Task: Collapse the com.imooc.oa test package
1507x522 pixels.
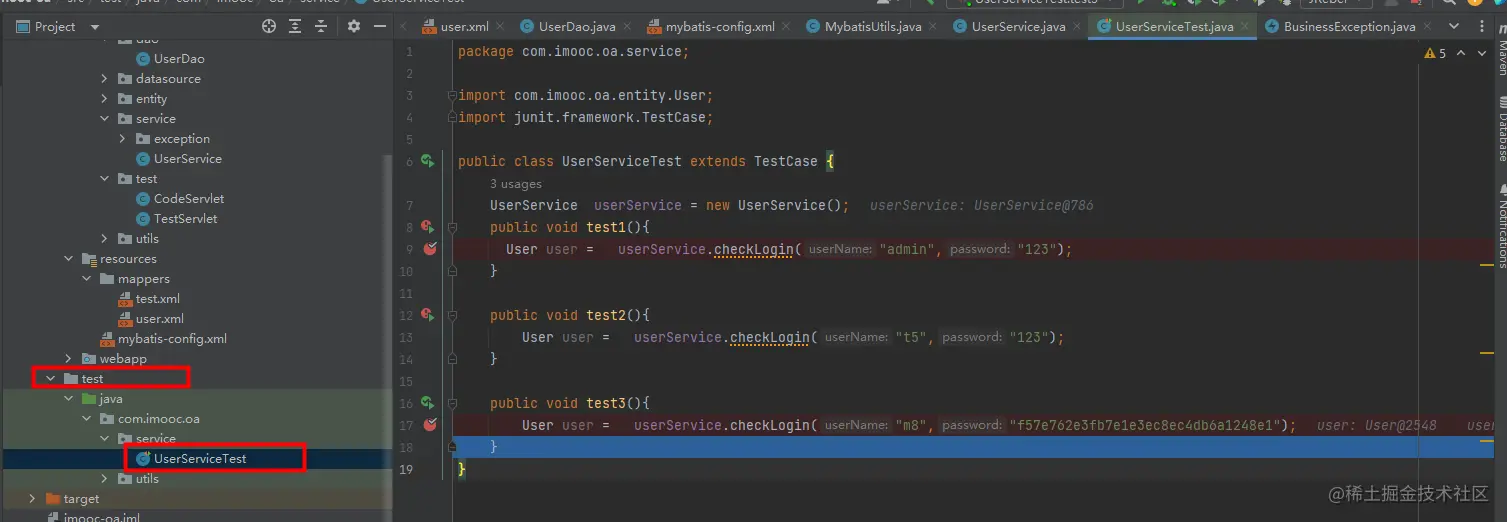Action: tap(87, 419)
